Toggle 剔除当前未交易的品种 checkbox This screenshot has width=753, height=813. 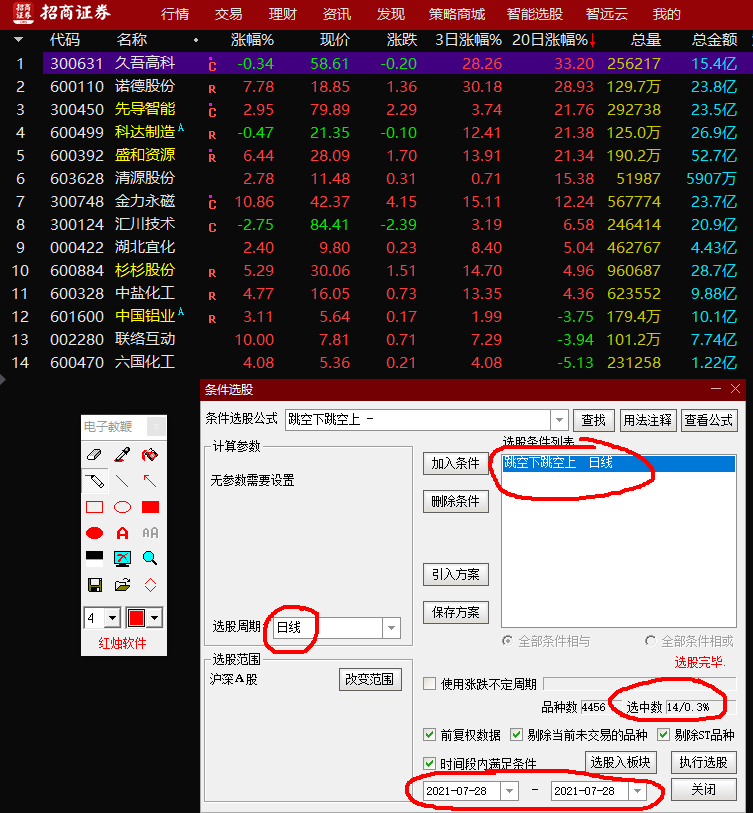click(517, 734)
